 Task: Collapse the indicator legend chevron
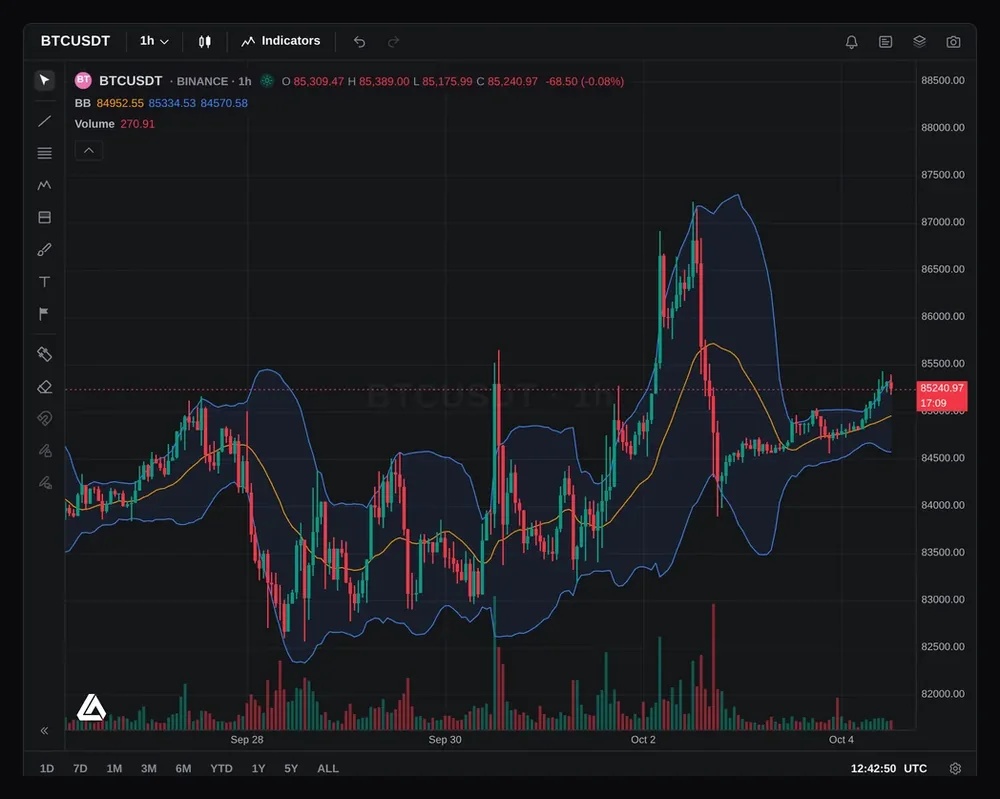click(x=89, y=150)
